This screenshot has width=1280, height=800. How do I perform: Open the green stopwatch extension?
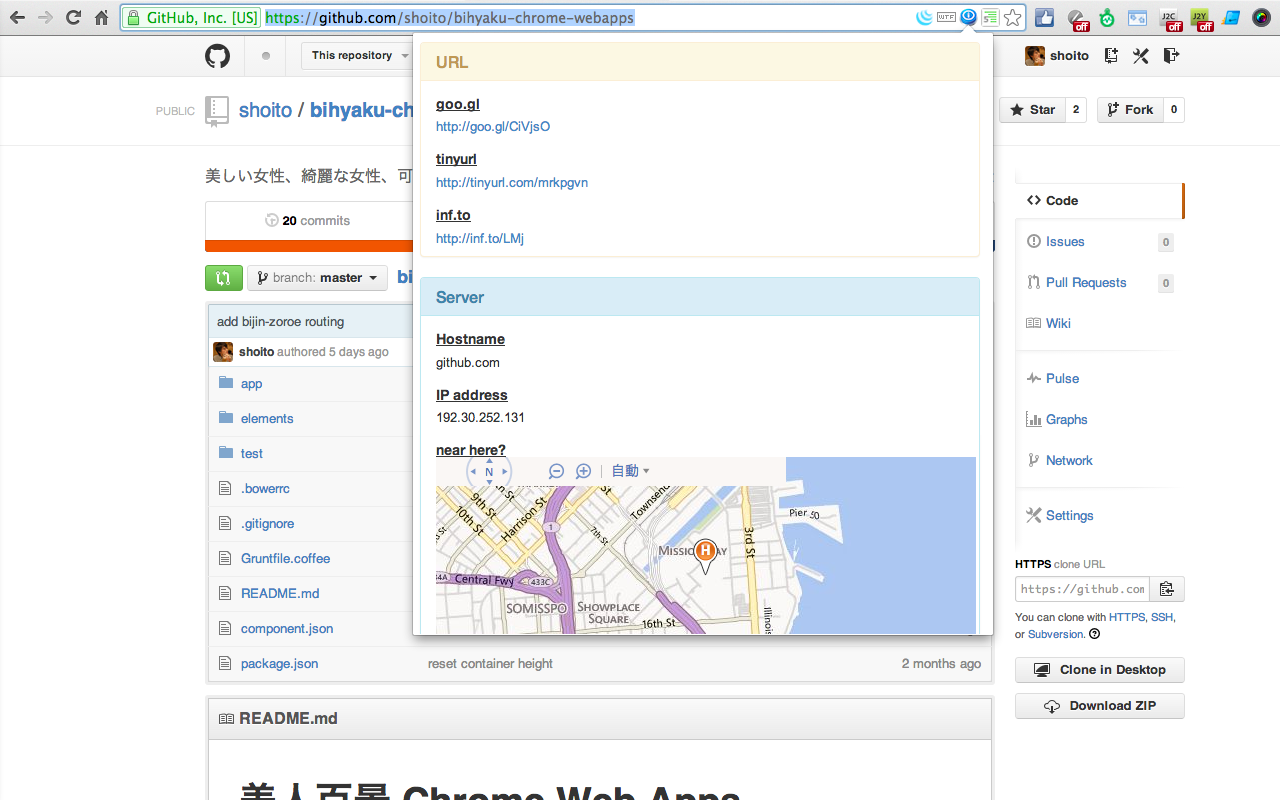coord(1107,18)
